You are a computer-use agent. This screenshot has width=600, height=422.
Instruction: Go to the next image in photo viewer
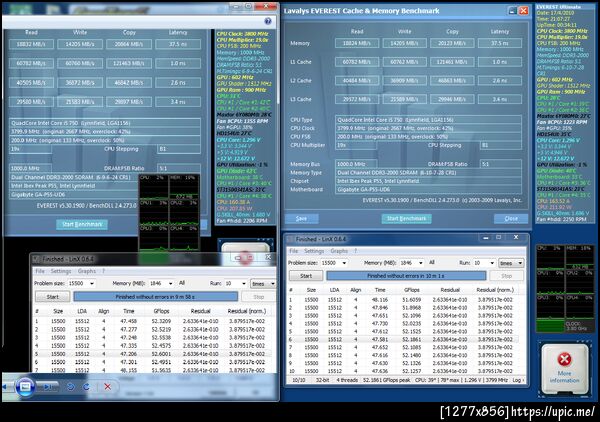pyautogui.click(x=47, y=387)
